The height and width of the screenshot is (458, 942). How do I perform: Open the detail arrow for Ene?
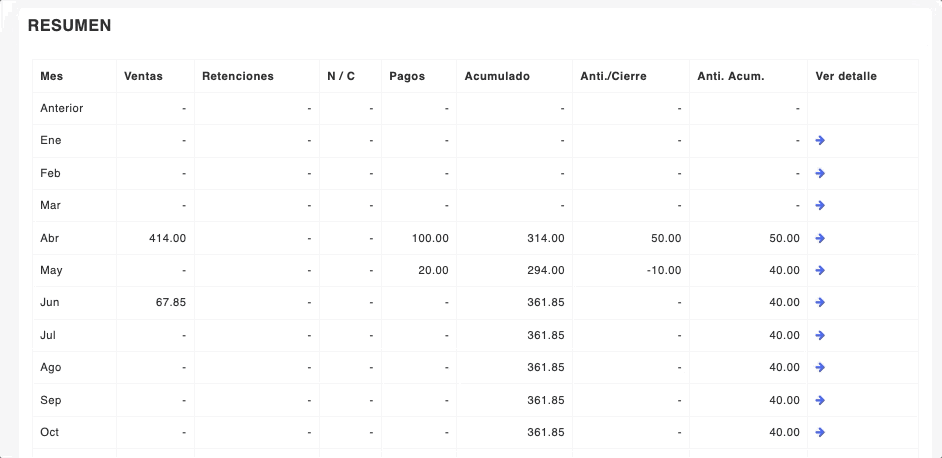(820, 141)
